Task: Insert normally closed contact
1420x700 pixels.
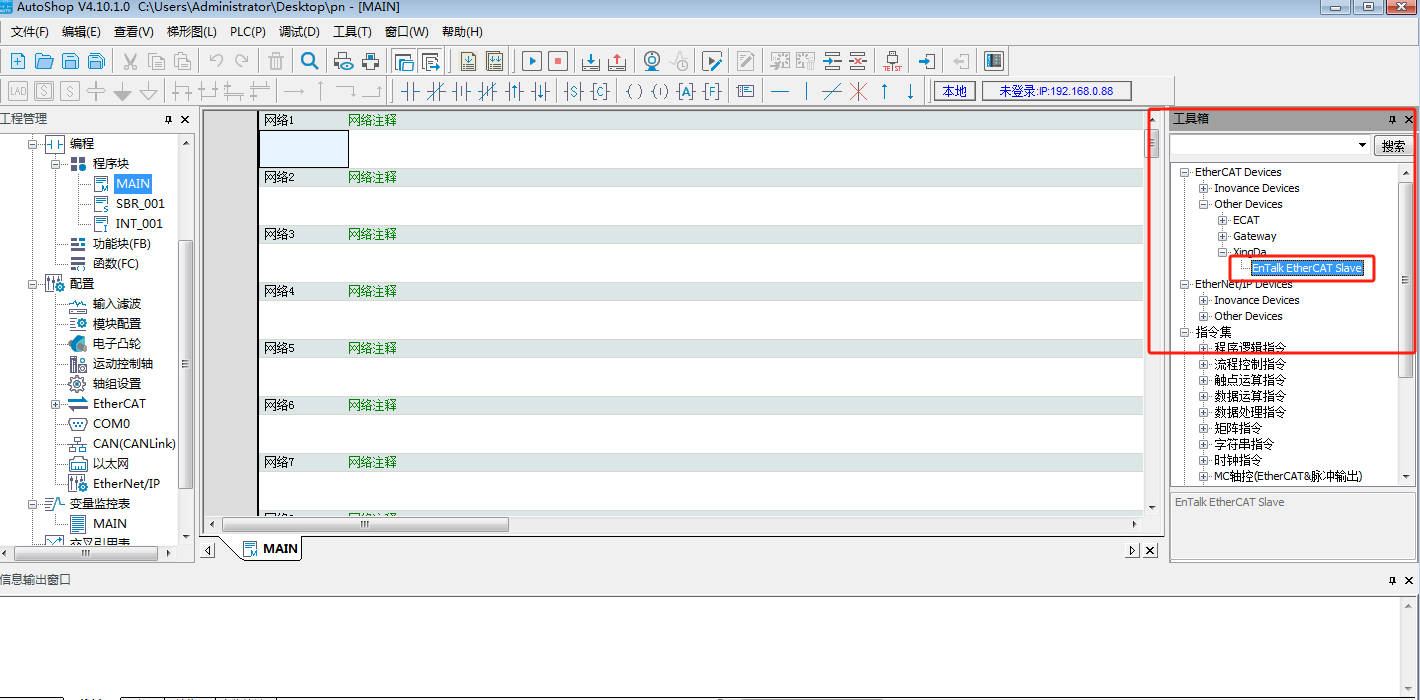Action: point(436,91)
